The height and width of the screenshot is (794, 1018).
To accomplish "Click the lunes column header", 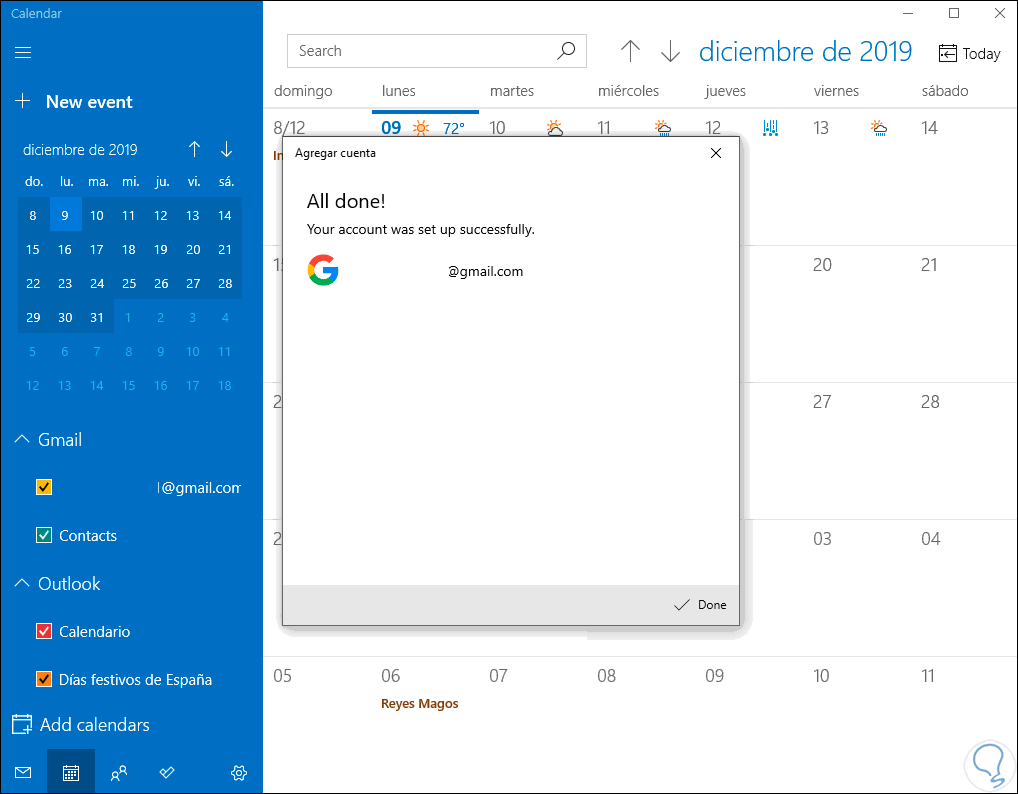I will (399, 91).
